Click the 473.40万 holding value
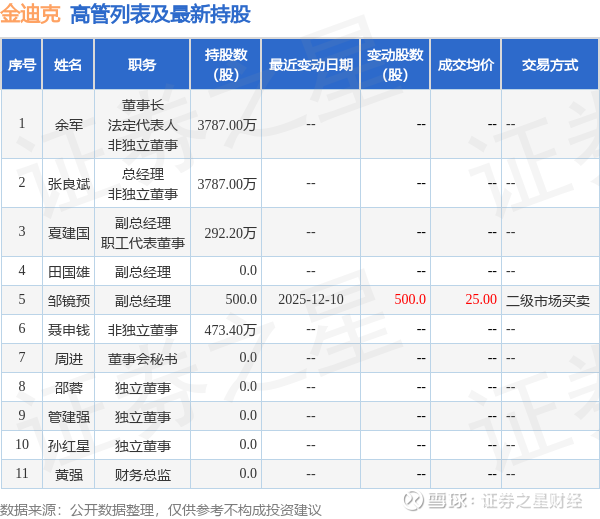Viewport: 600px width, 519px height. coord(230,330)
